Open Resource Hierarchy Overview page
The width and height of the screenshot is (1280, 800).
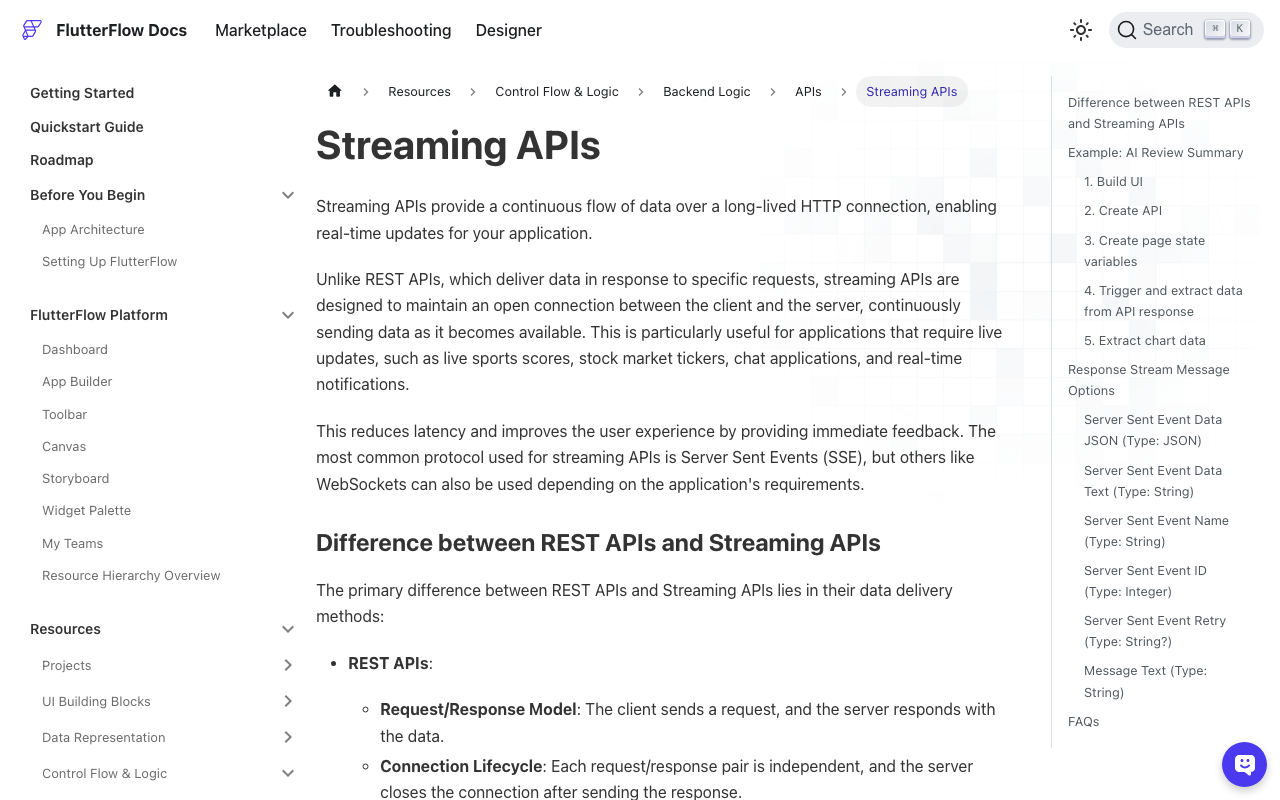[x=131, y=575]
